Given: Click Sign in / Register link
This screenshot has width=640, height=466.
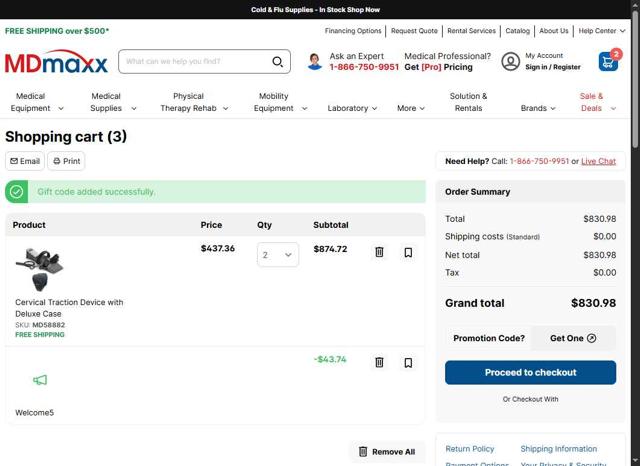Looking at the screenshot, I should (x=553, y=67).
